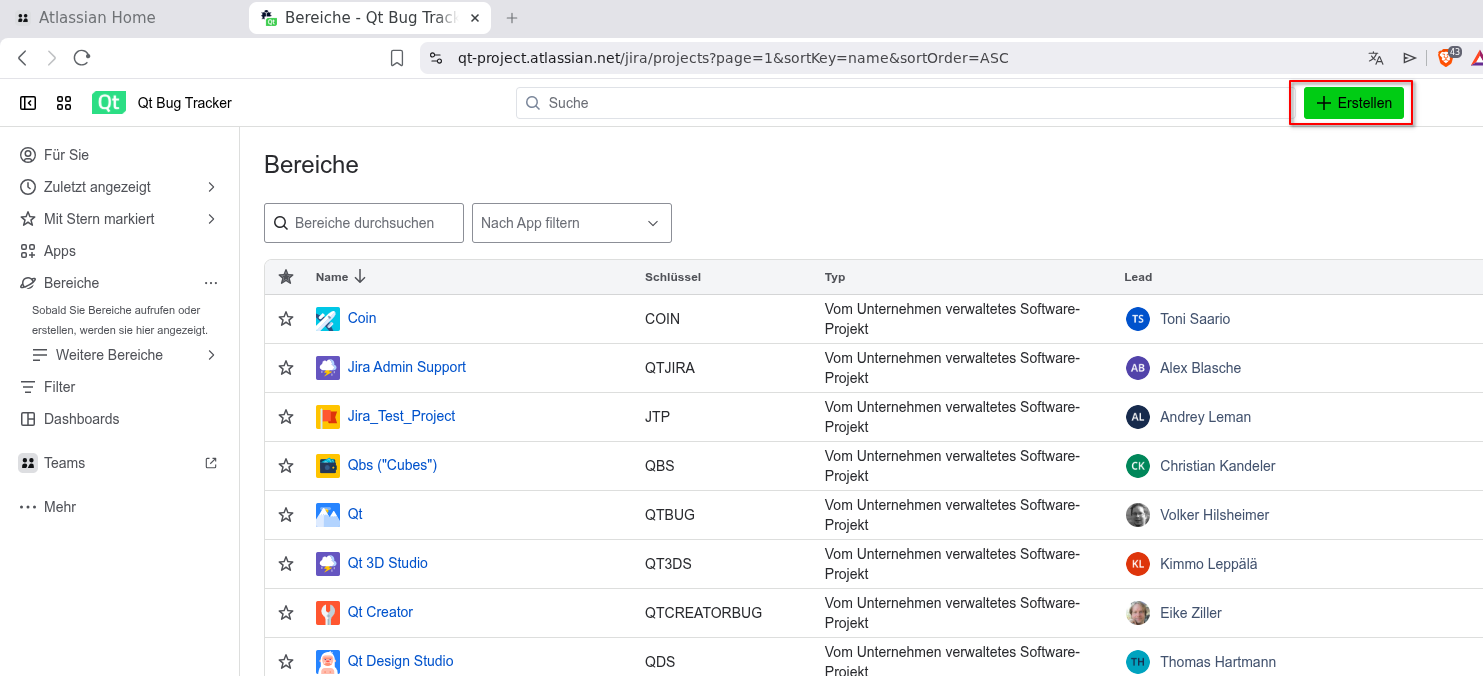Image resolution: width=1483 pixels, height=676 pixels.
Task: Click the Qt logo icon
Action: 108,103
